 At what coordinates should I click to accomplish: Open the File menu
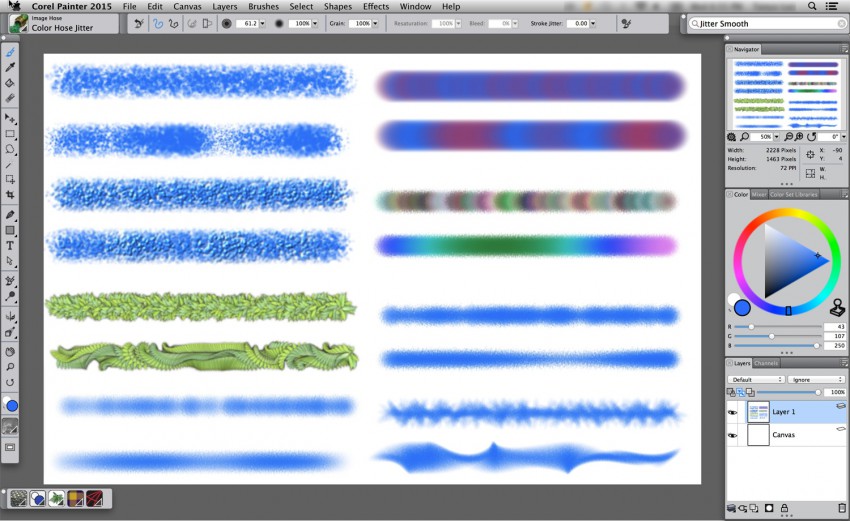click(130, 7)
